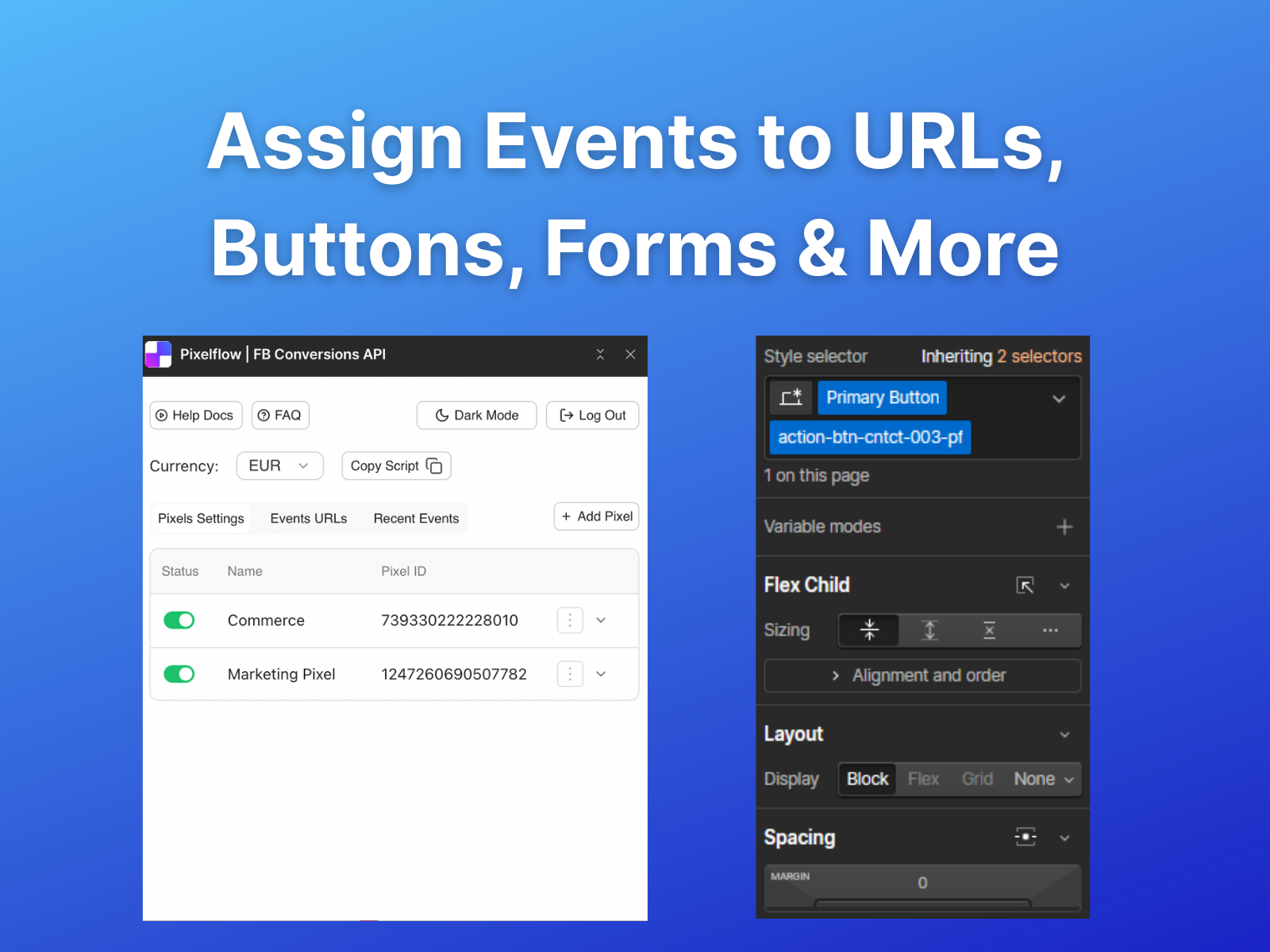Image resolution: width=1270 pixels, height=952 pixels.
Task: Open the FAQ page
Action: click(x=280, y=415)
